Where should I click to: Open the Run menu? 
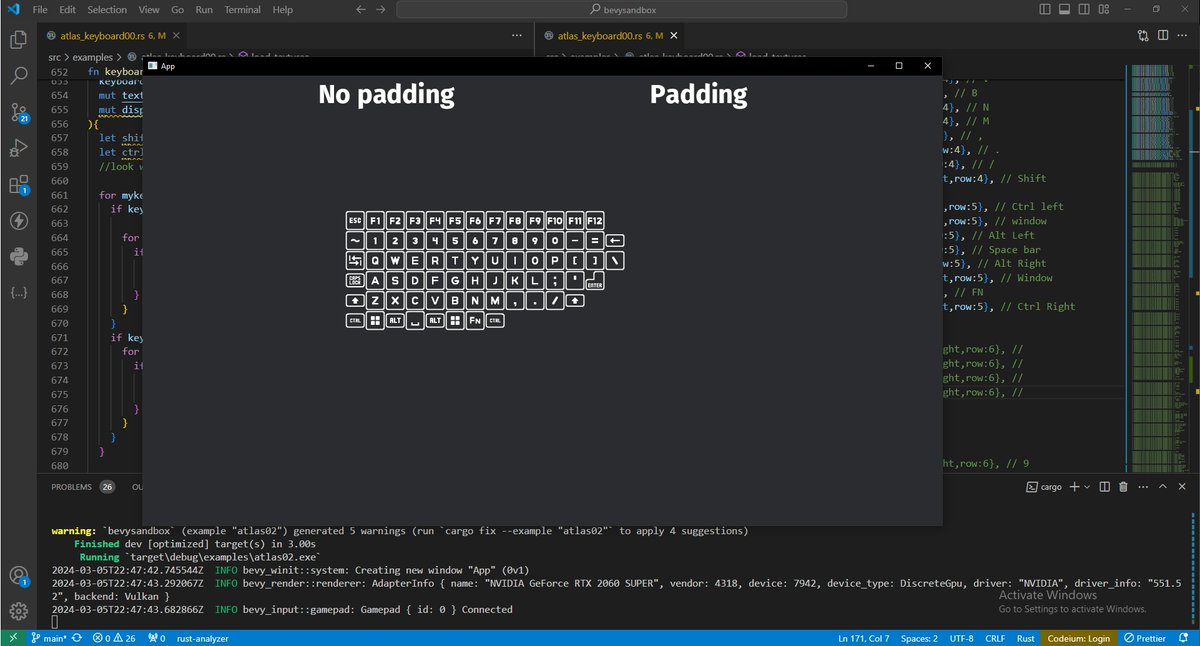click(204, 9)
